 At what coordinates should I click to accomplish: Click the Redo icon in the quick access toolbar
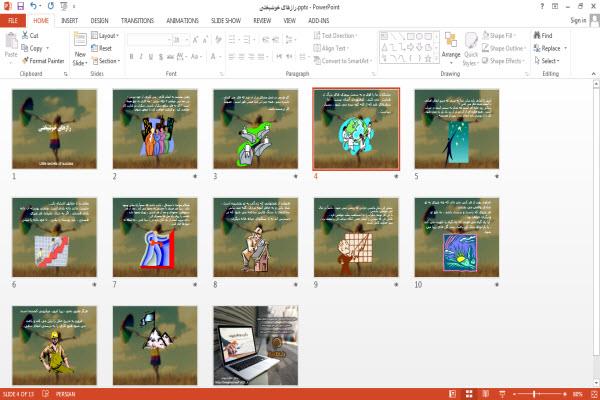click(51, 6)
